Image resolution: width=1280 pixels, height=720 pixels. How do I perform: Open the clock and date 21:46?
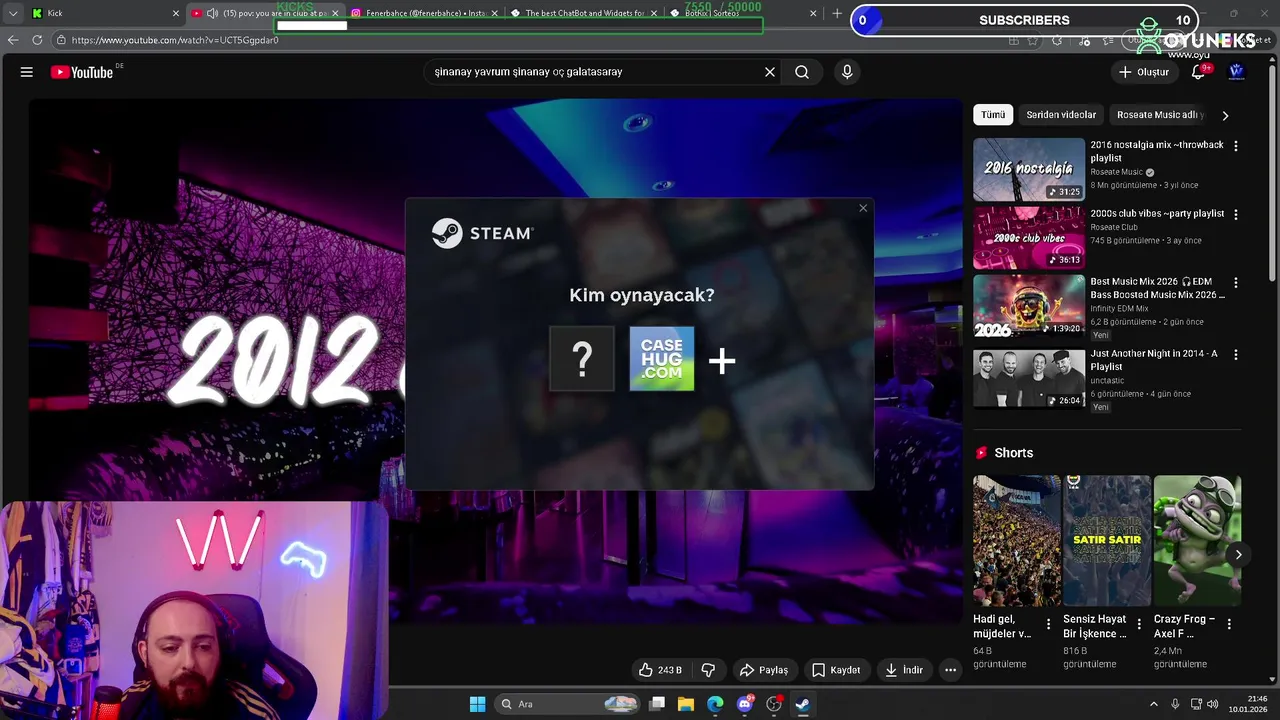tap(1249, 704)
